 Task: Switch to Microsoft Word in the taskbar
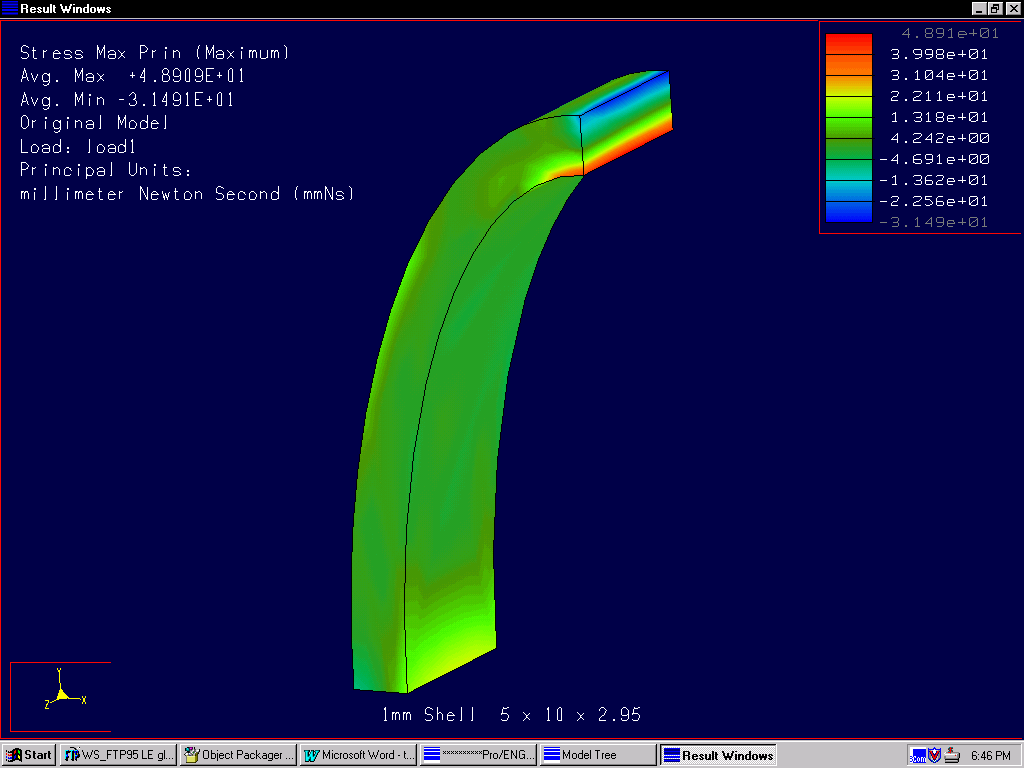coord(358,755)
